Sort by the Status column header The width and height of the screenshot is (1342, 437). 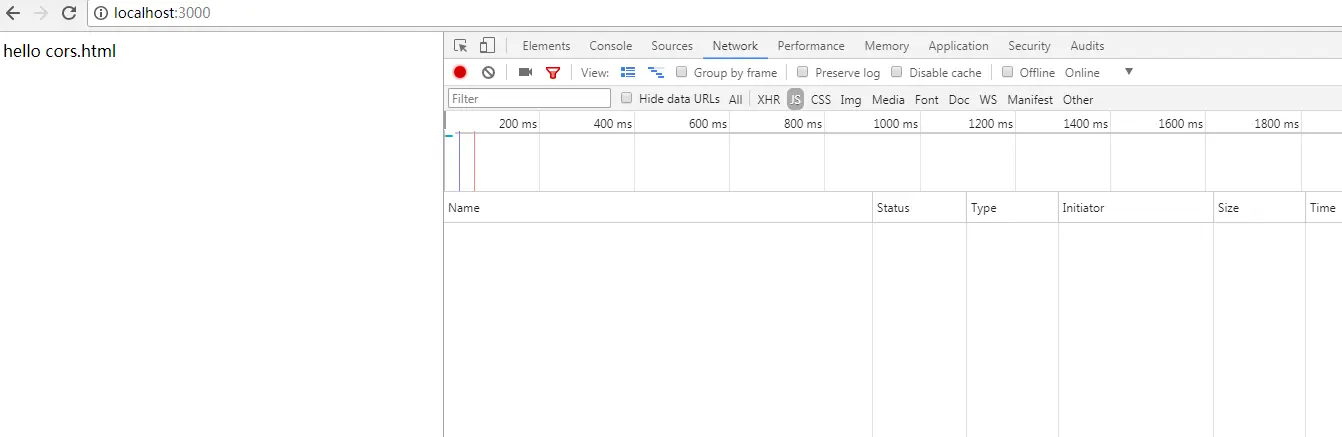click(x=919, y=208)
